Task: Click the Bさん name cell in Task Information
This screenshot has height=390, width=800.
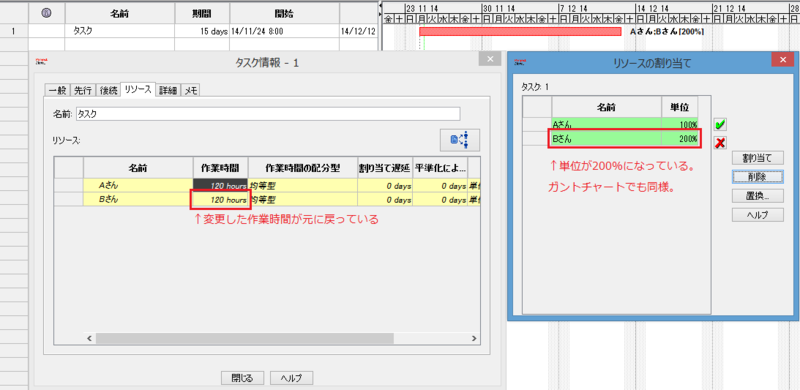Action: [138, 200]
